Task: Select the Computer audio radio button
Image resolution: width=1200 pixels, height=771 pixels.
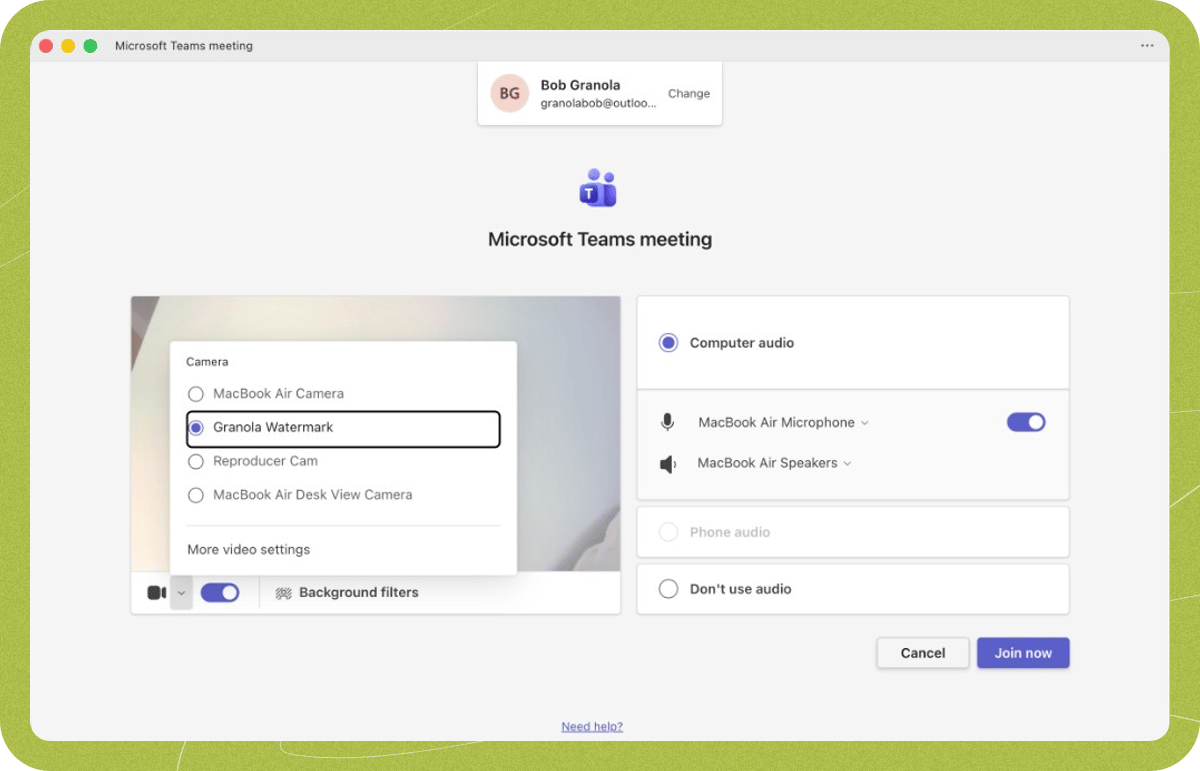Action: 668,343
